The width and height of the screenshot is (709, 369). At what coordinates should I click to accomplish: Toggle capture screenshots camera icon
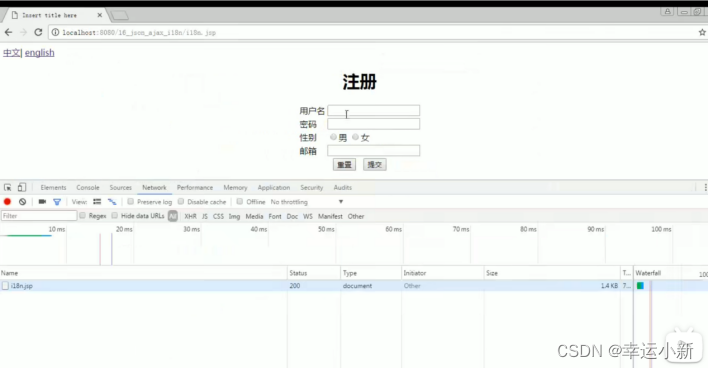coord(42,202)
